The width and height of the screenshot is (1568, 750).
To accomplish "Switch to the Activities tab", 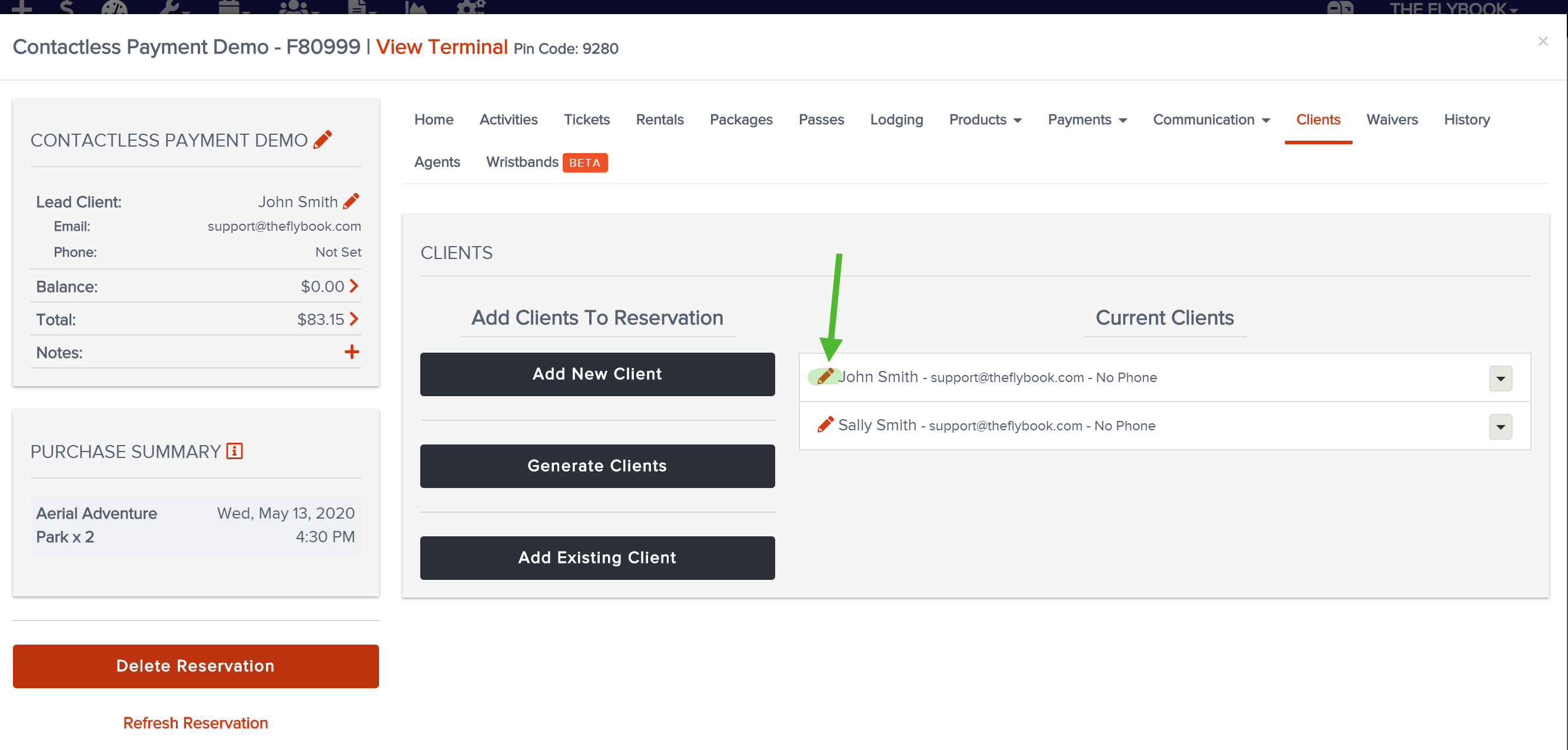I will pyautogui.click(x=509, y=120).
